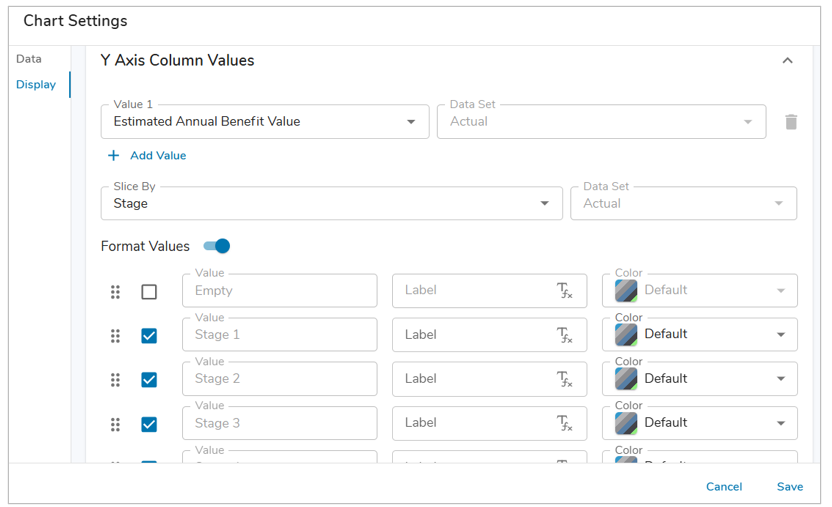The height and width of the screenshot is (507, 832).
Task: Turn off the Format Values toggle
Action: click(x=217, y=246)
